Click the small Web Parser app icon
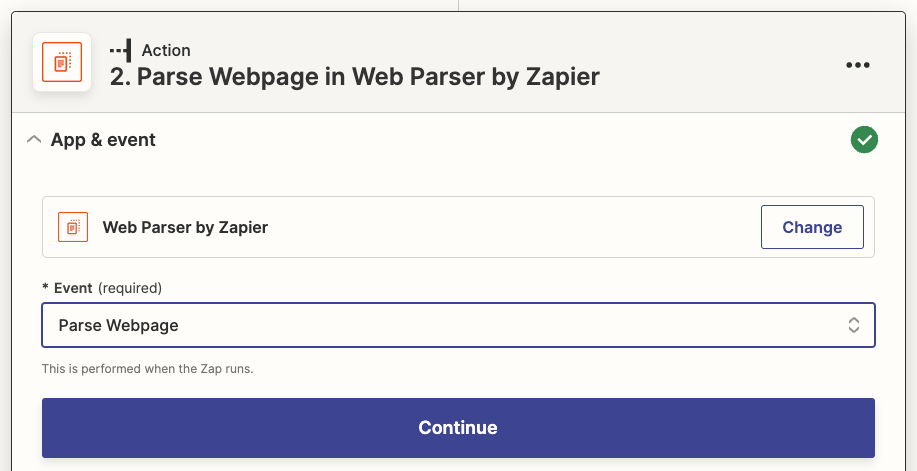The image size is (917, 471). click(73, 227)
